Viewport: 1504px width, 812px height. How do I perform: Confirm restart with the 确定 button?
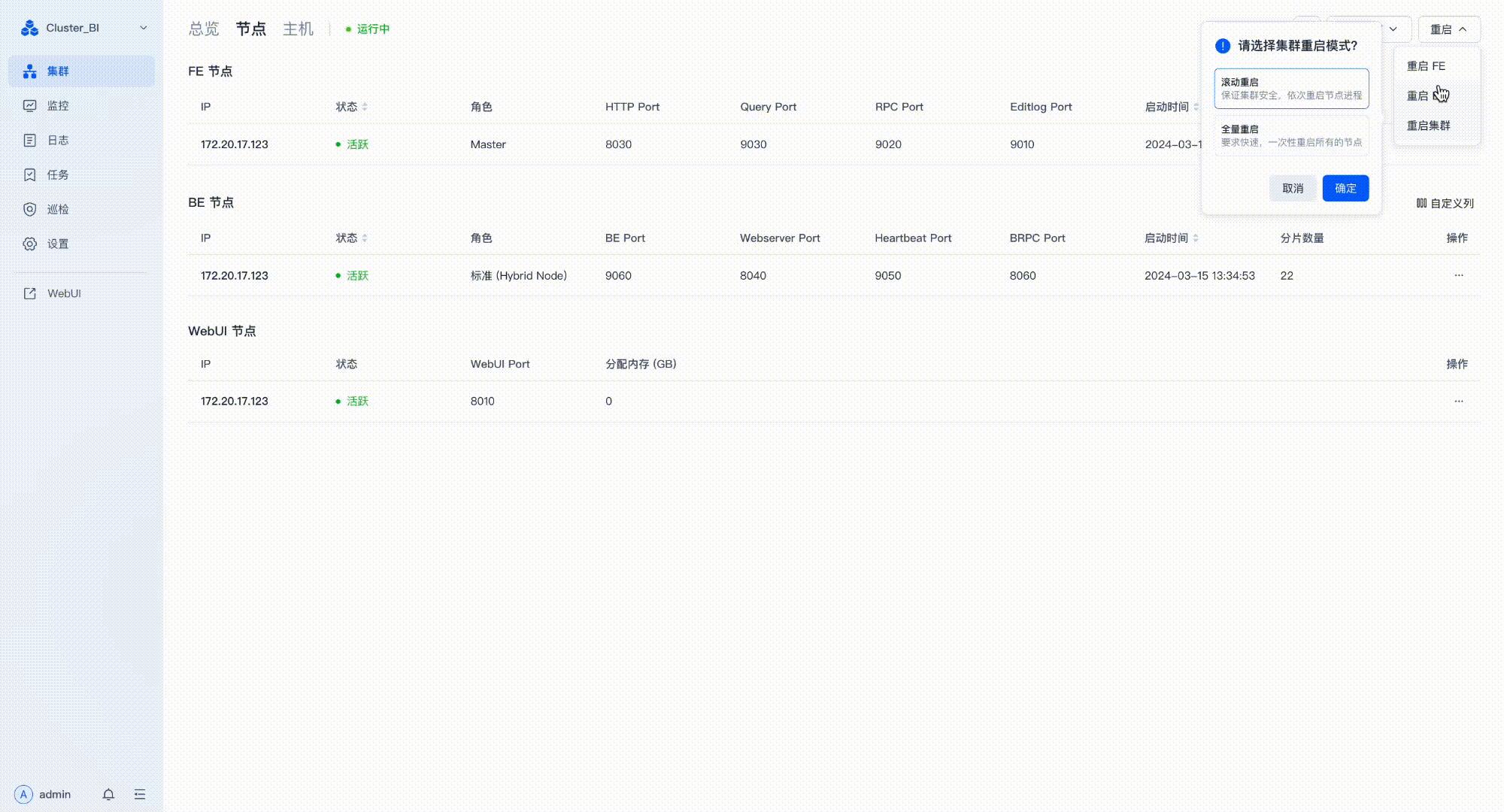point(1345,189)
